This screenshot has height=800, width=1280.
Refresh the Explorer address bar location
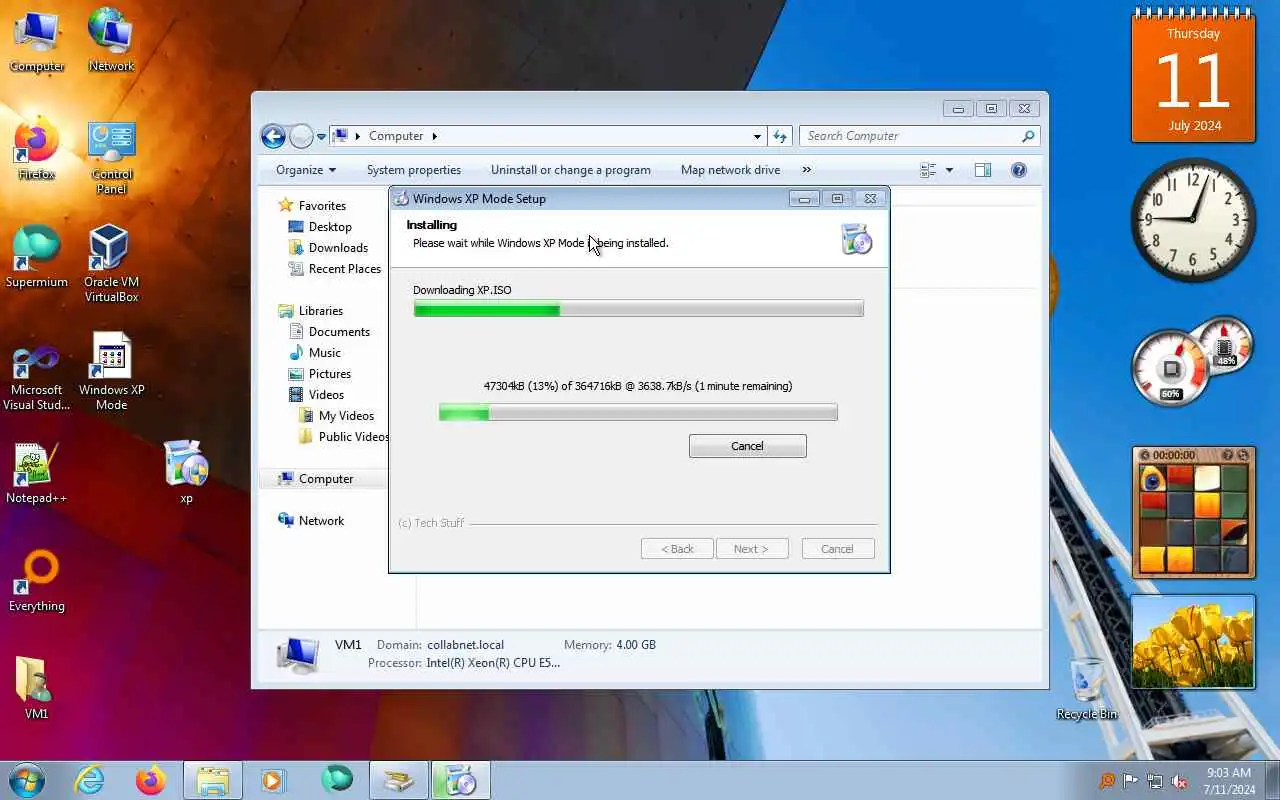tap(780, 136)
